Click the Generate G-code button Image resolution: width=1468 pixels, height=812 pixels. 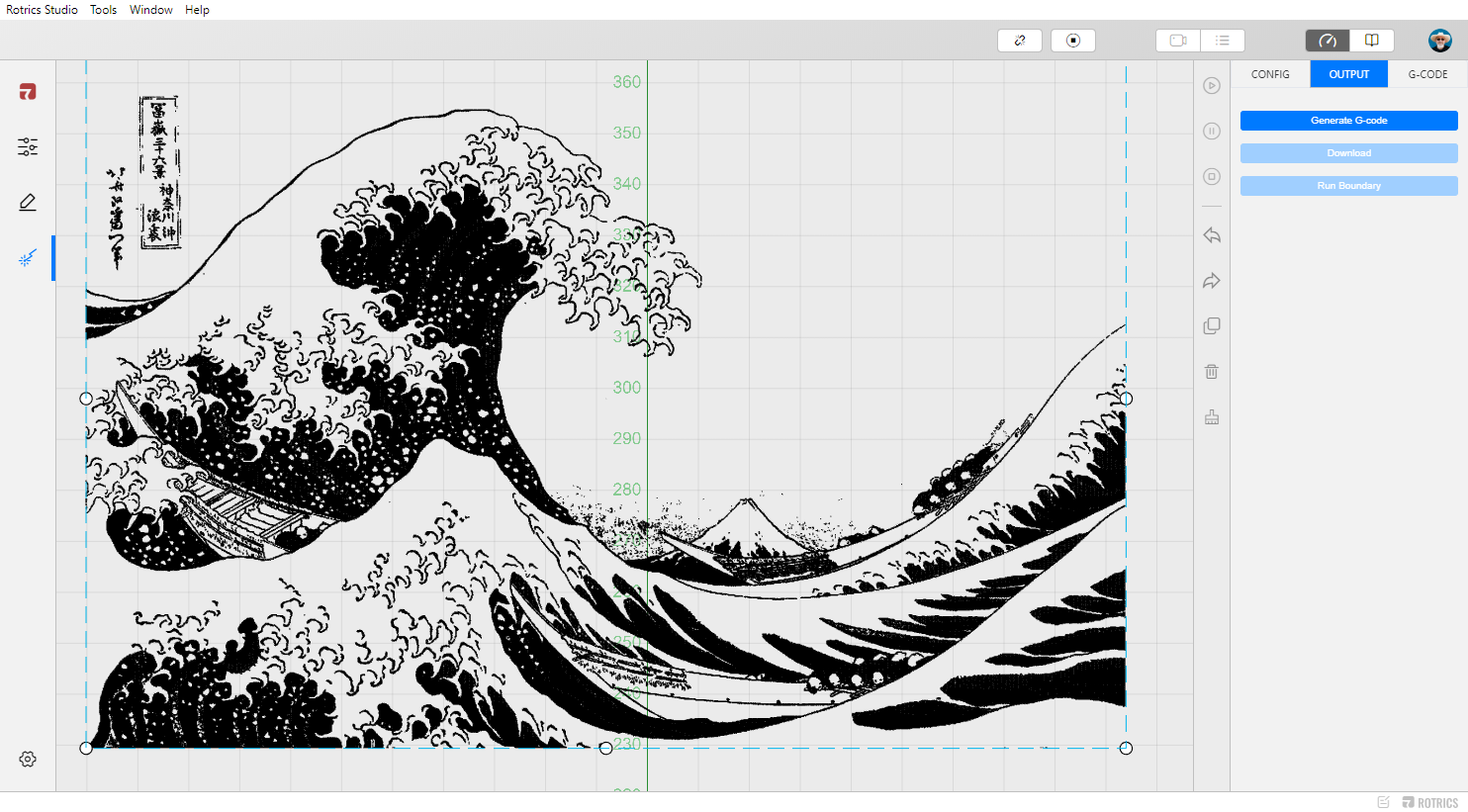pos(1349,121)
